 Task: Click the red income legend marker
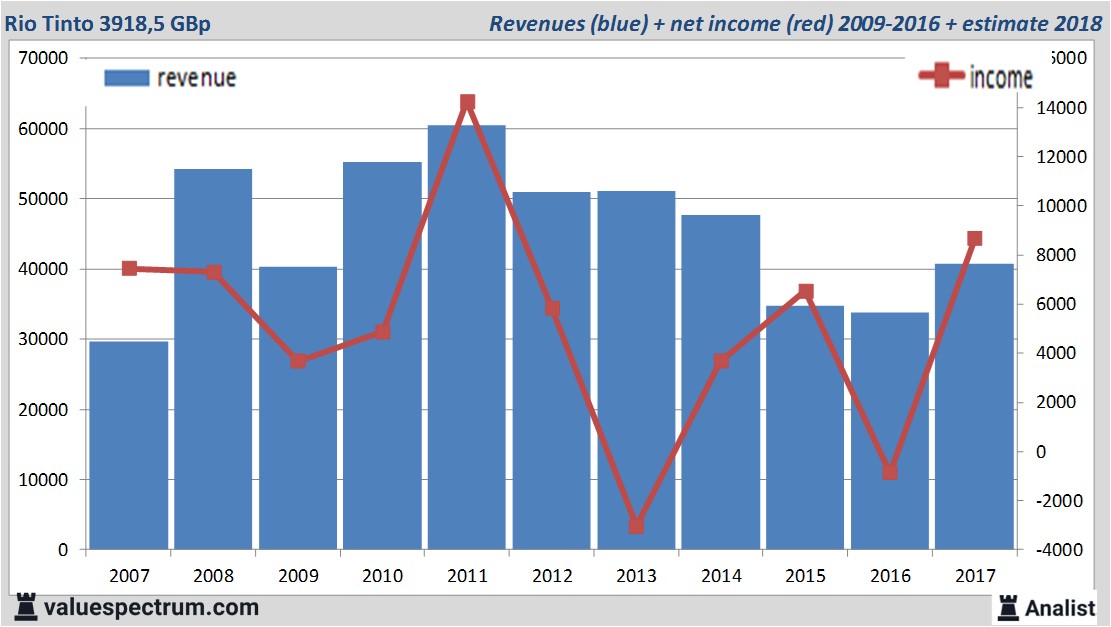(x=941, y=75)
